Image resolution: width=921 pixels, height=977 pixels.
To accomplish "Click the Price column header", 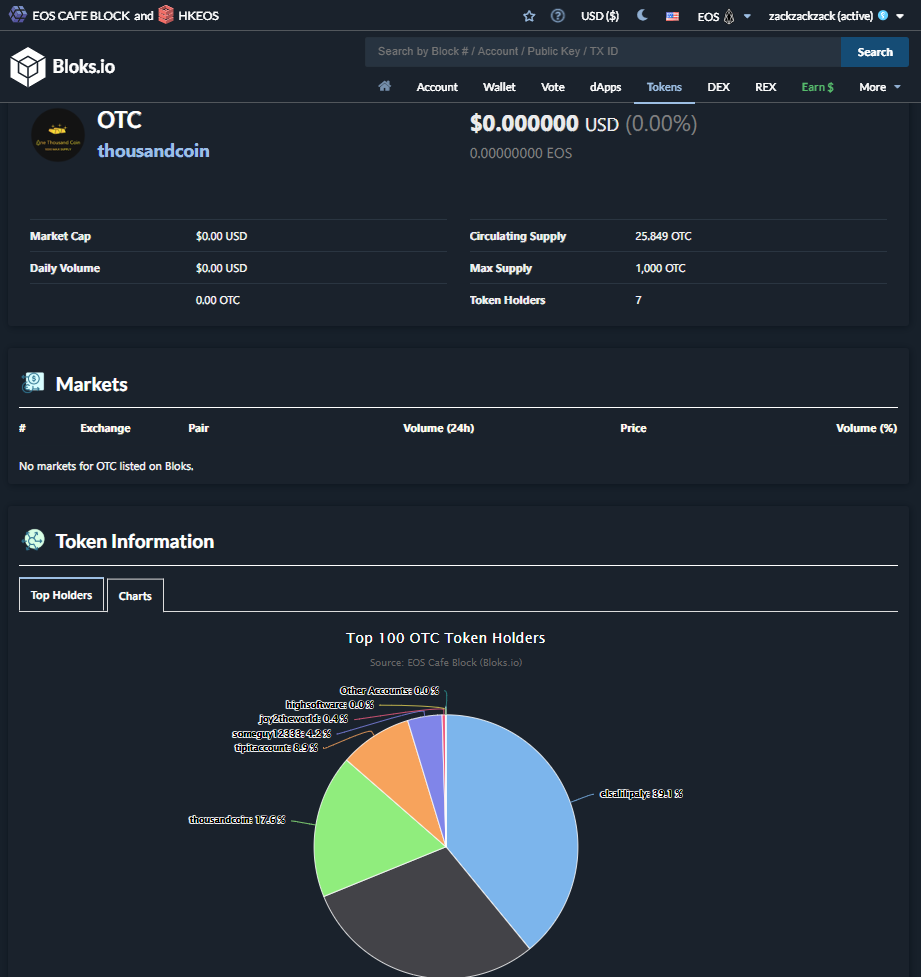I will pyautogui.click(x=633, y=428).
